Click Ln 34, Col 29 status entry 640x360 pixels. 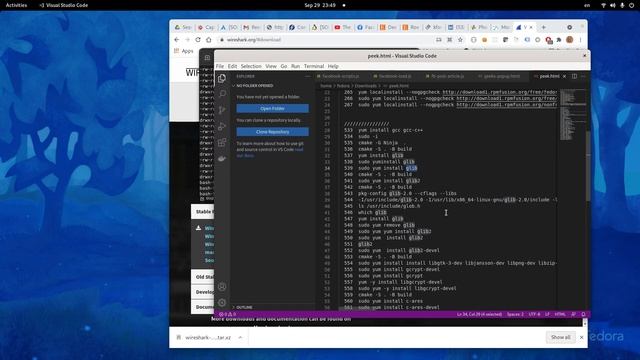tap(479, 314)
